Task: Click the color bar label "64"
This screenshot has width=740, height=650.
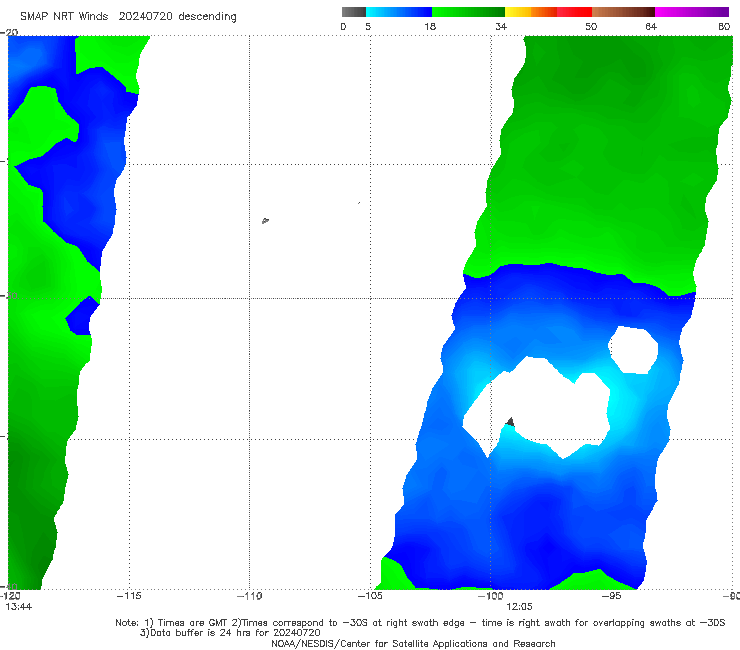Action: point(651,26)
